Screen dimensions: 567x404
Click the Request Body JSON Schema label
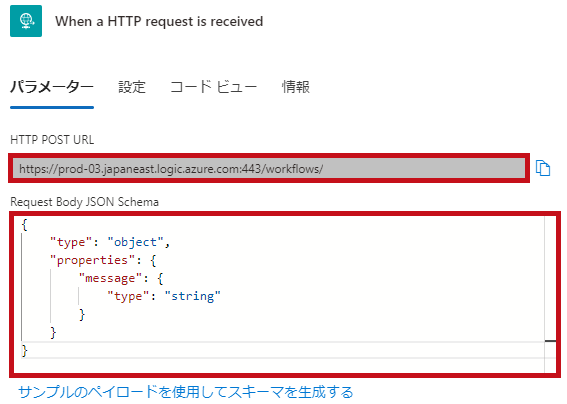[x=85, y=202]
